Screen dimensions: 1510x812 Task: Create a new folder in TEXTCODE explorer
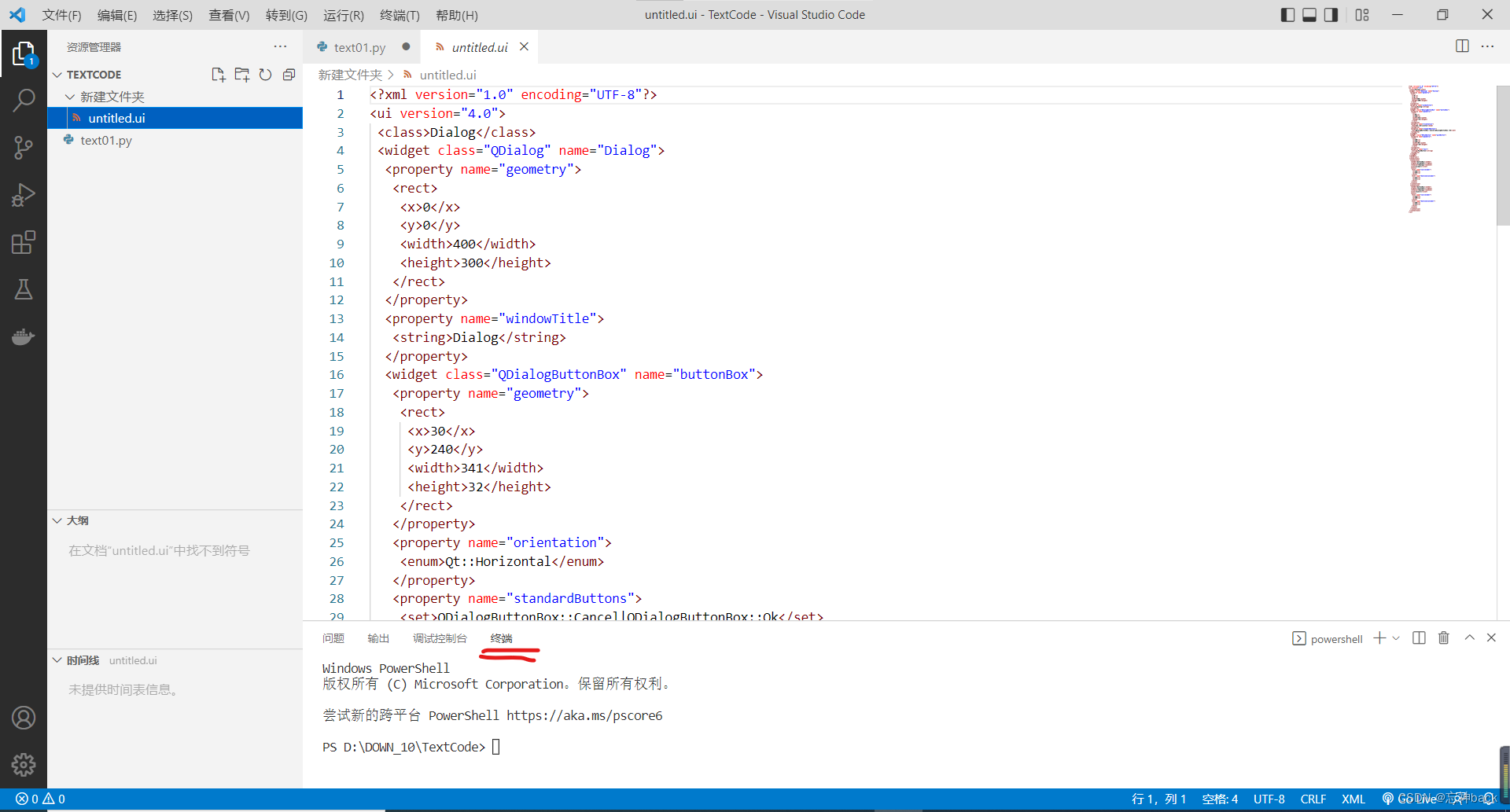(241, 75)
